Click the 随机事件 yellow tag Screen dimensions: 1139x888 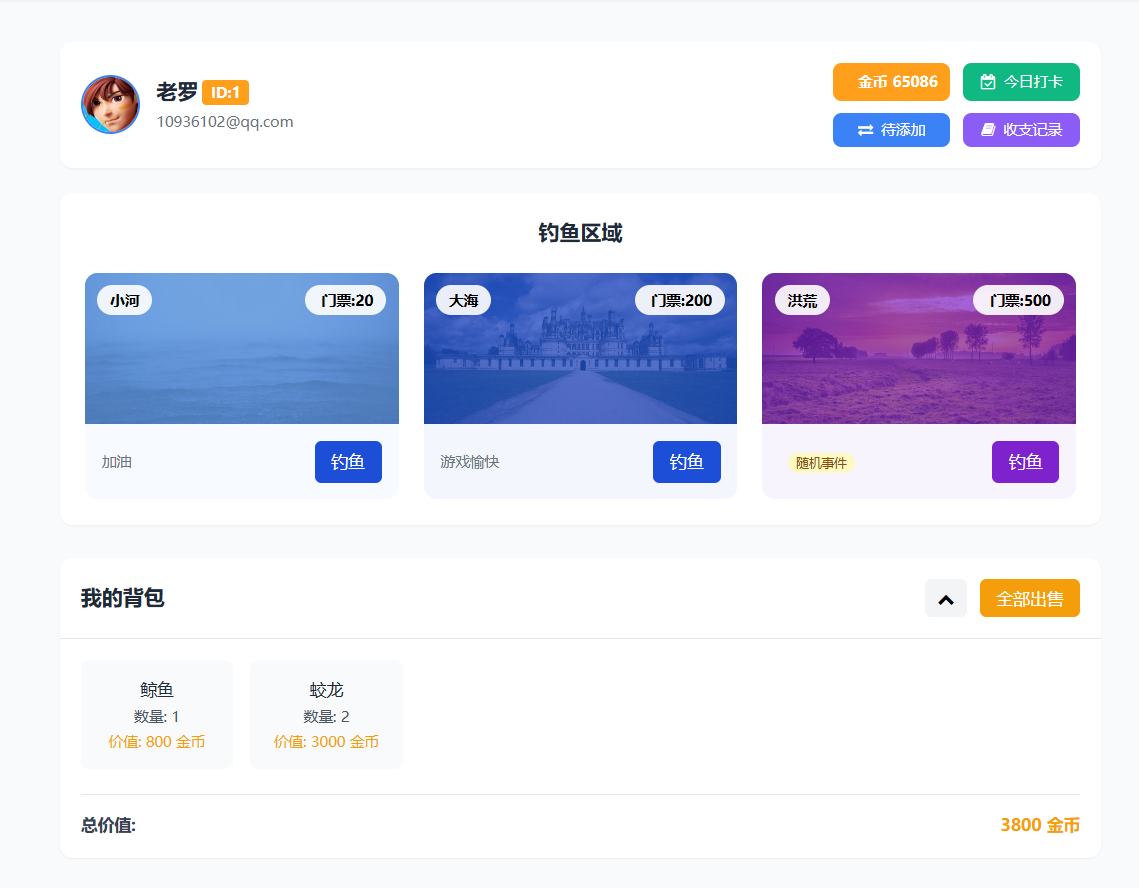(821, 463)
